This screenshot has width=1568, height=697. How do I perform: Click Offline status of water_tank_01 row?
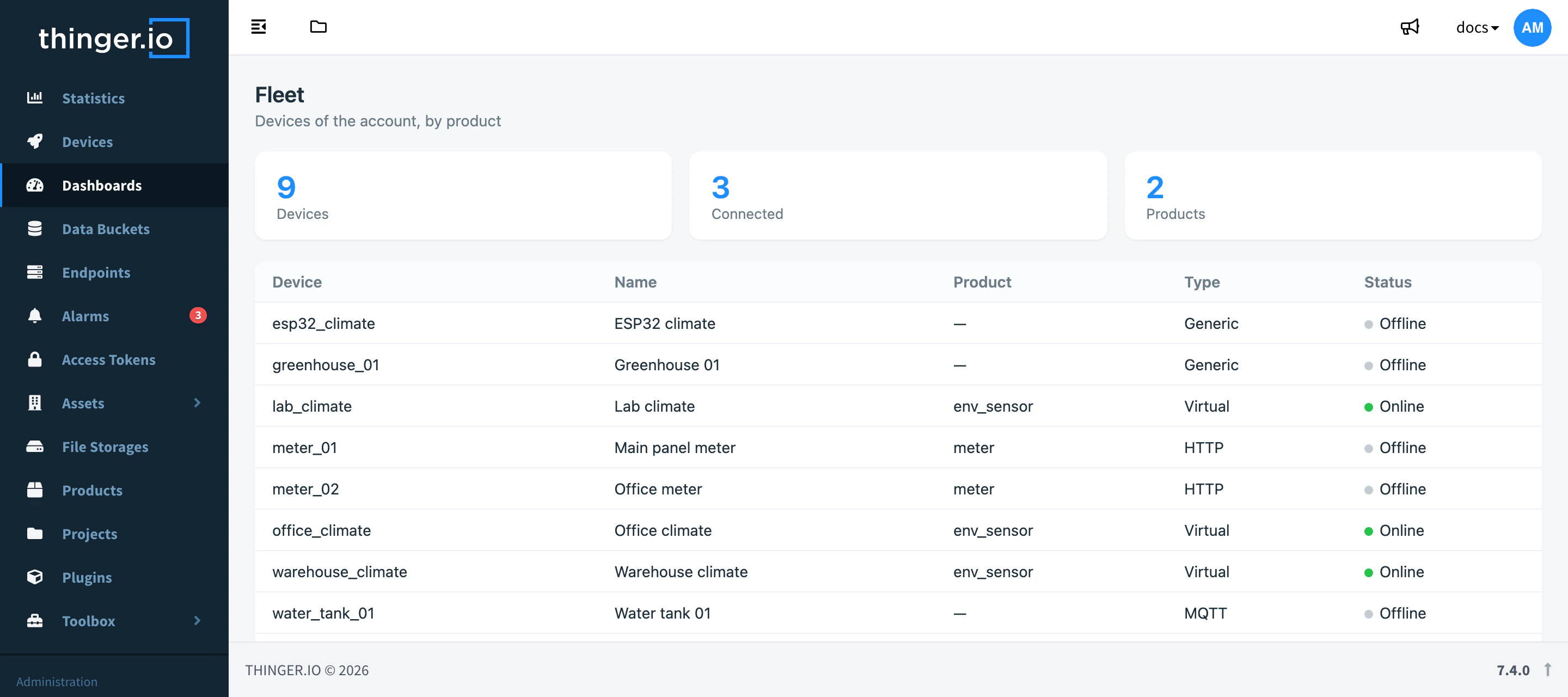(x=1395, y=613)
